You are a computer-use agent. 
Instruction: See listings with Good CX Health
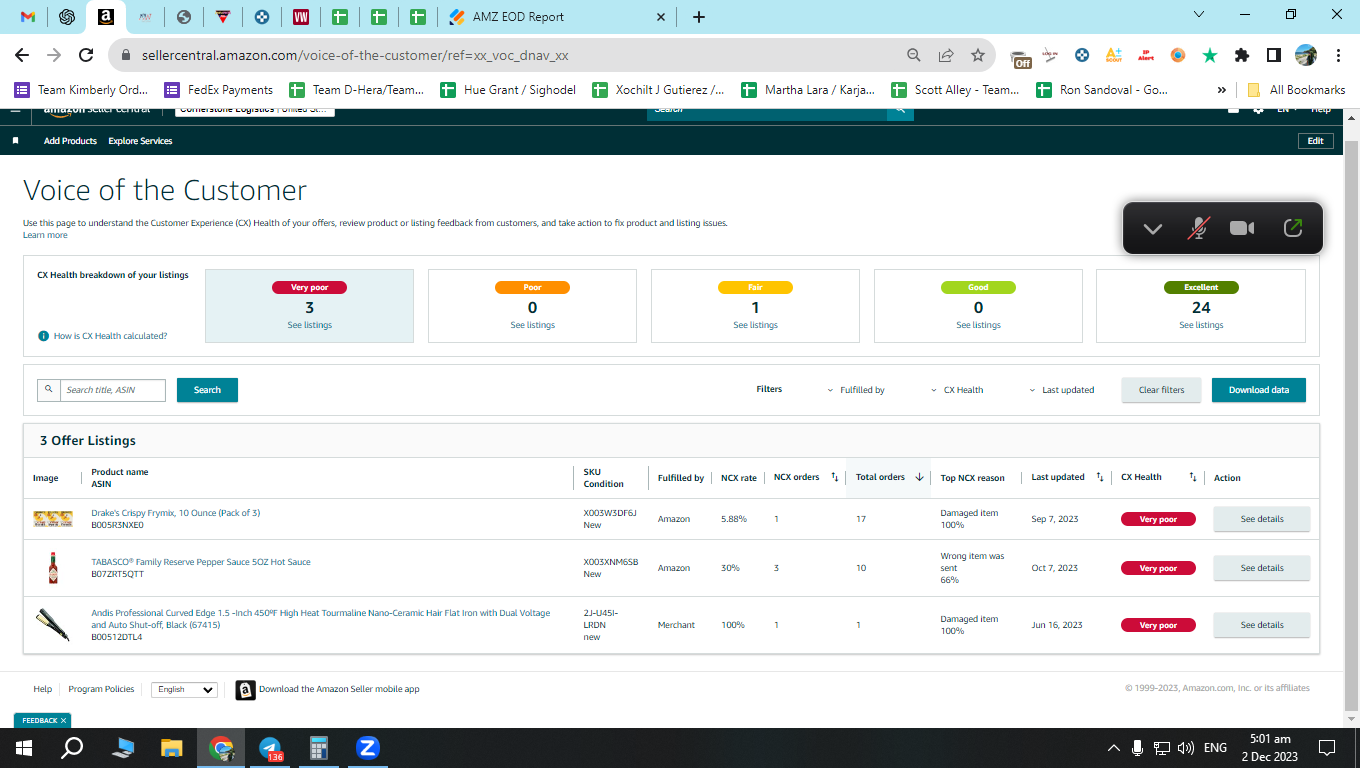point(978,325)
